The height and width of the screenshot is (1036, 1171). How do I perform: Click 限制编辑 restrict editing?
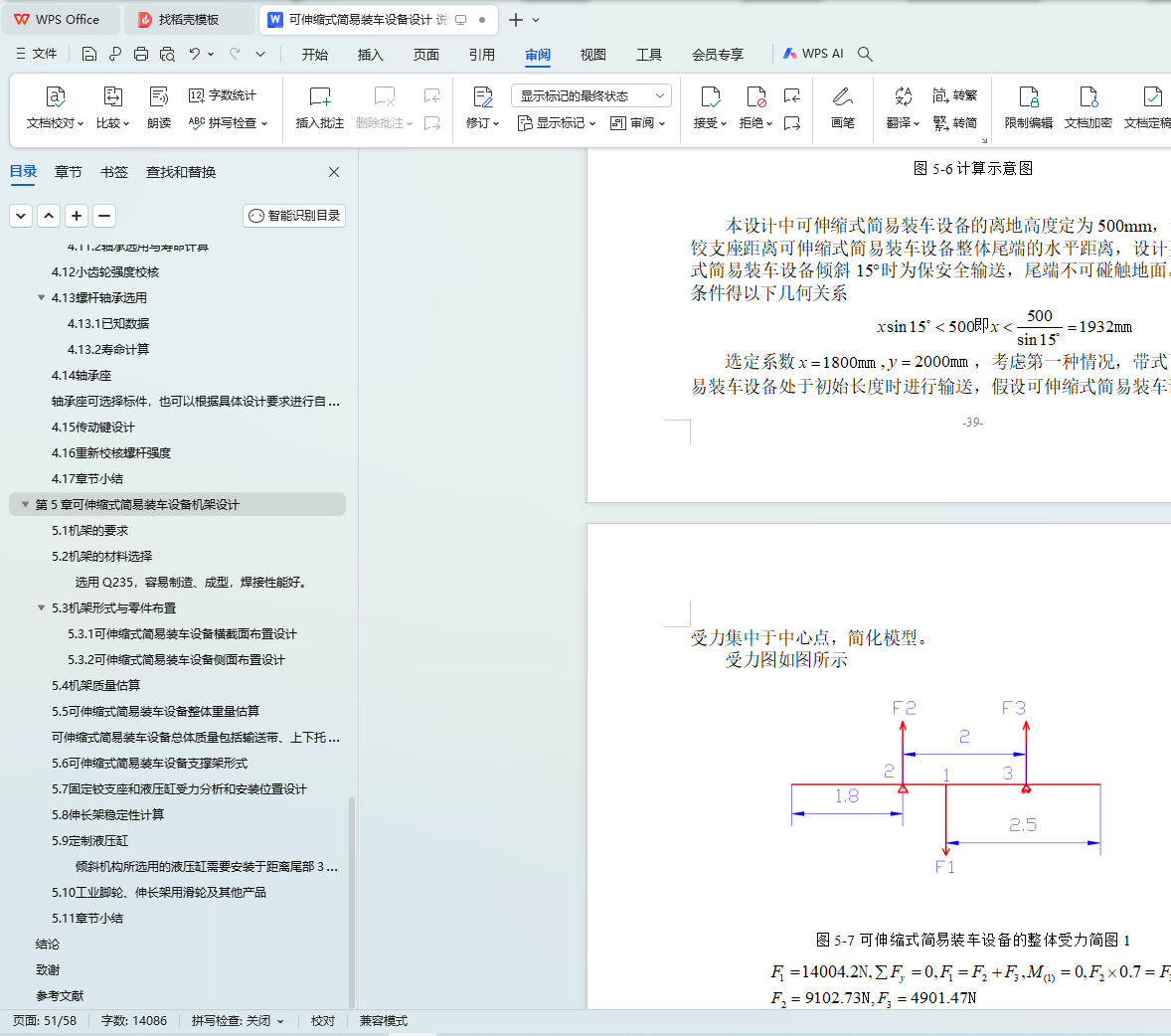point(1029,107)
